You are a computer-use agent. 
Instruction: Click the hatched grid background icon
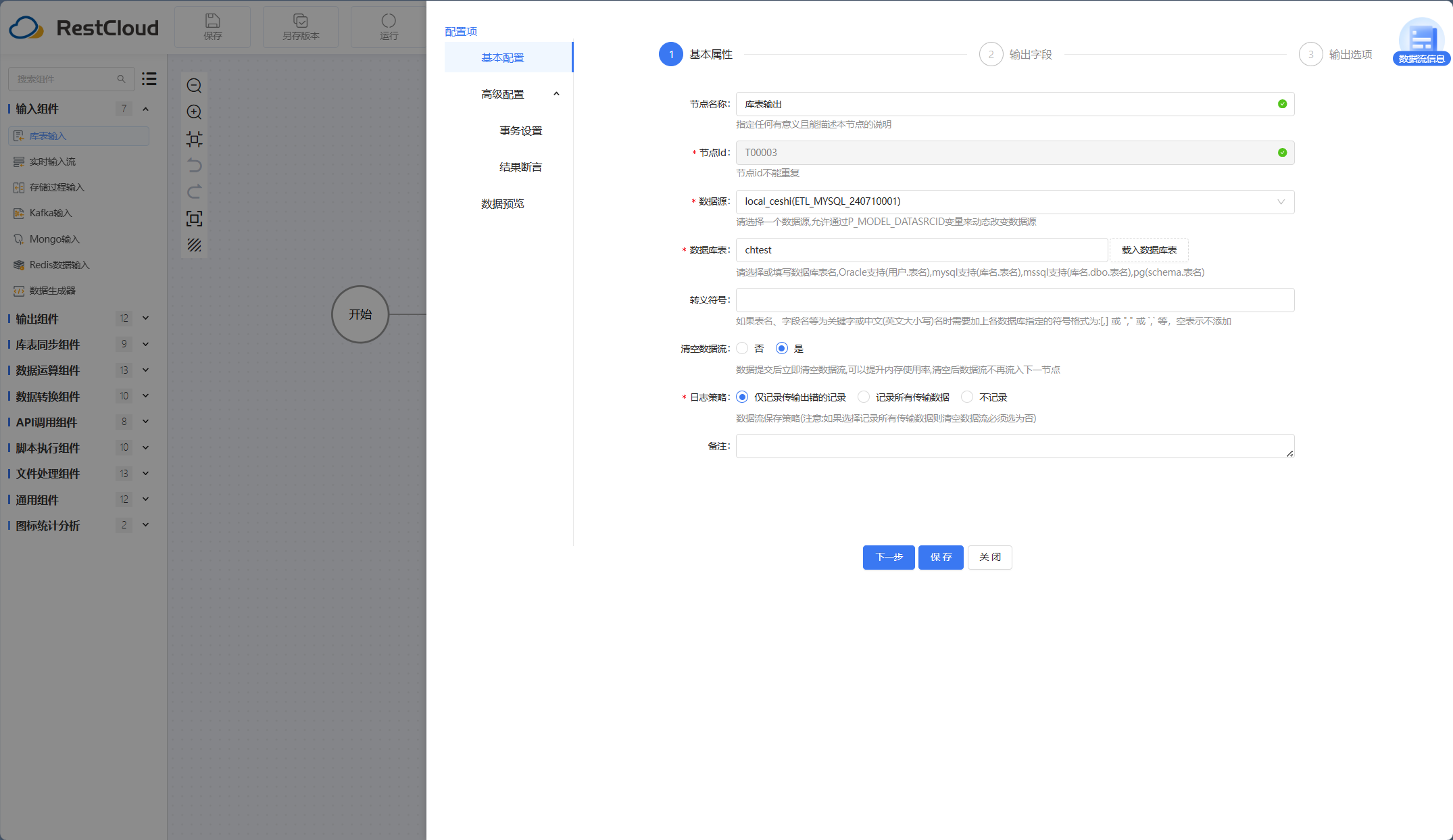point(194,245)
